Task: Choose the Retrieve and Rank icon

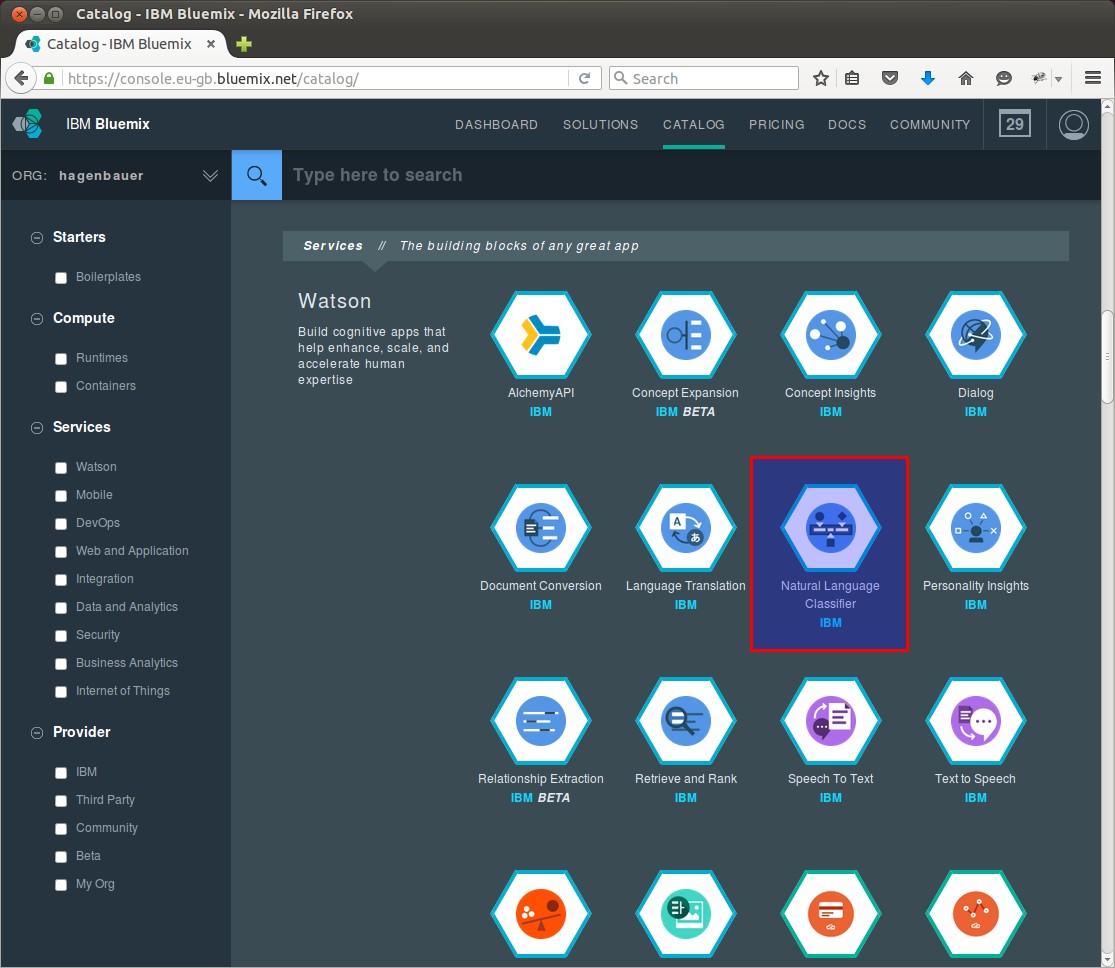Action: 685,720
